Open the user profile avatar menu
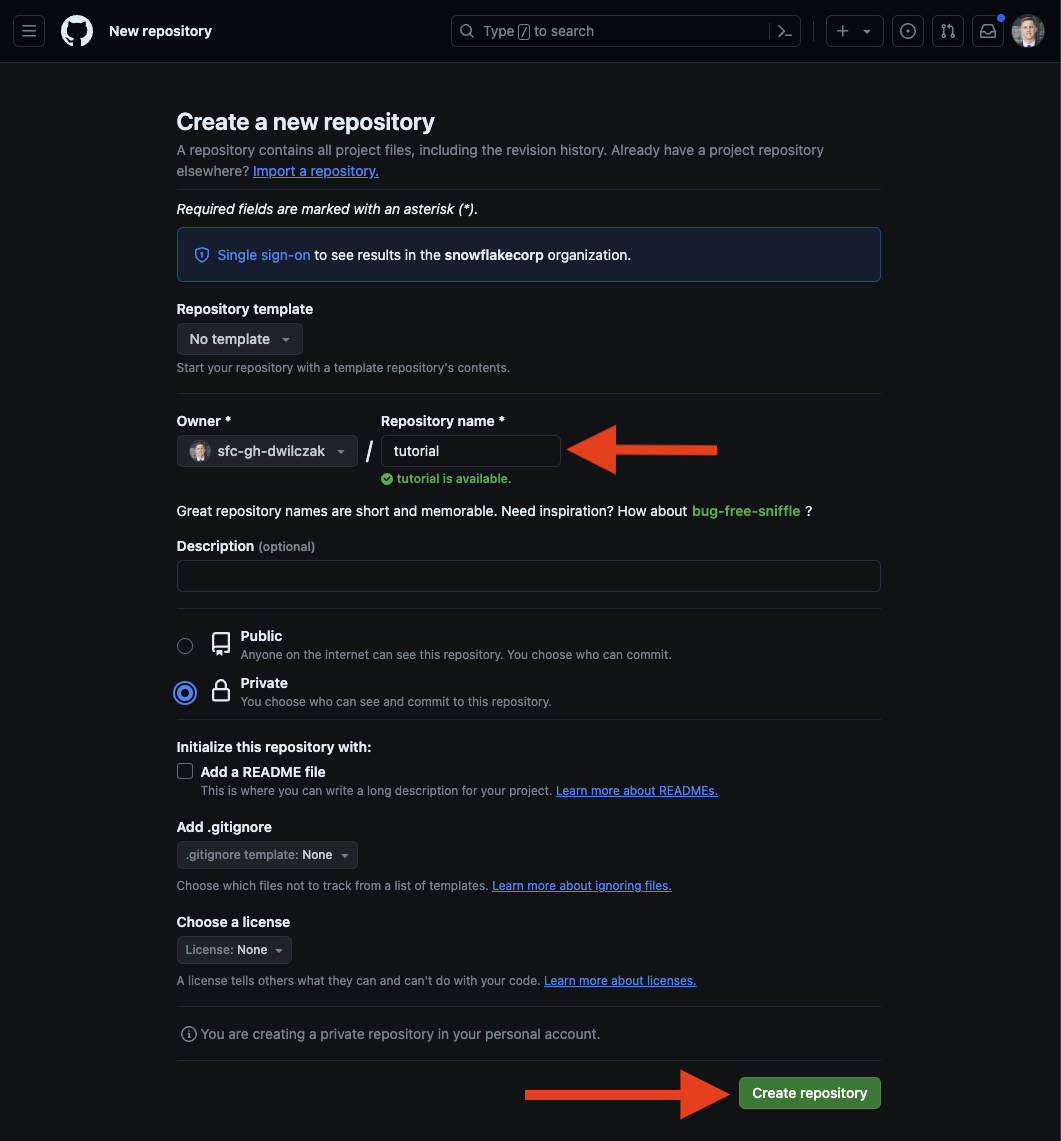The width and height of the screenshot is (1061, 1141). (1028, 31)
